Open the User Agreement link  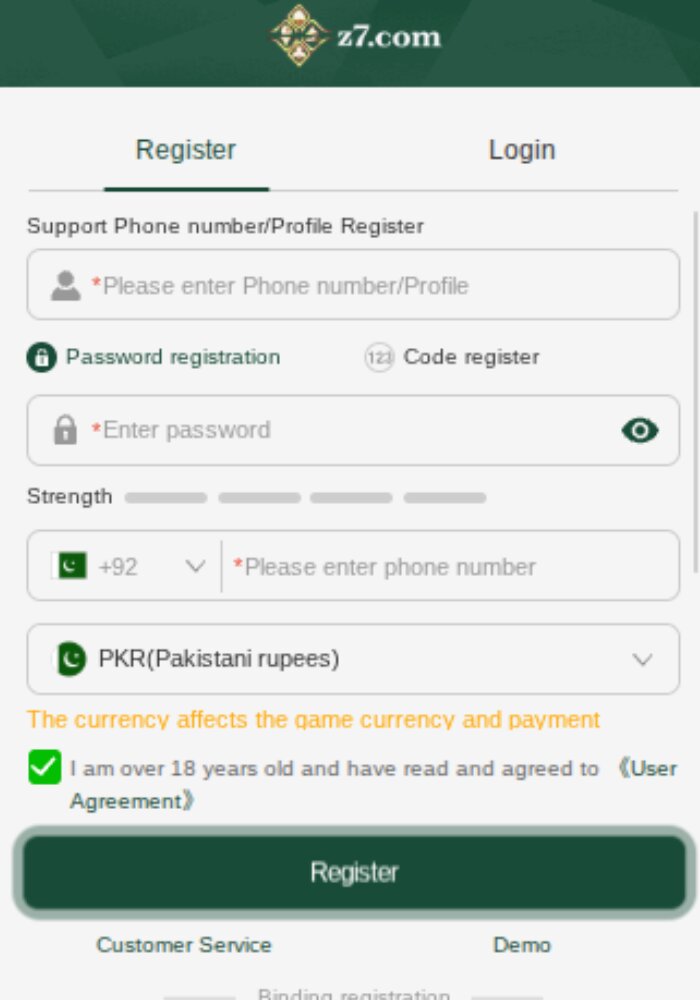pyautogui.click(x=374, y=784)
